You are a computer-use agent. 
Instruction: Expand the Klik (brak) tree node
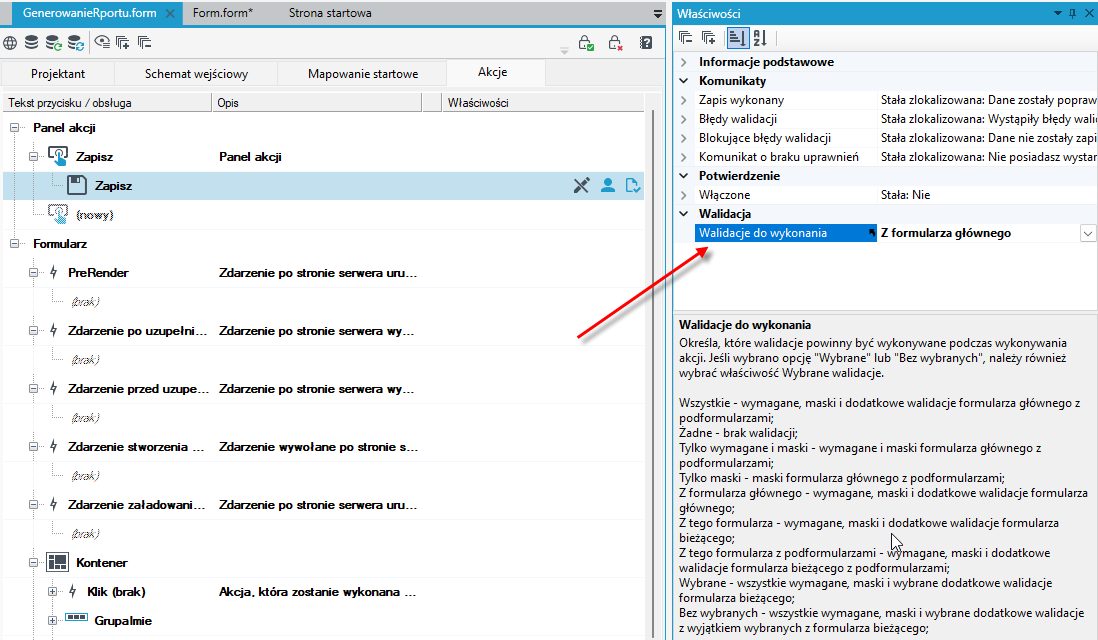(53, 592)
